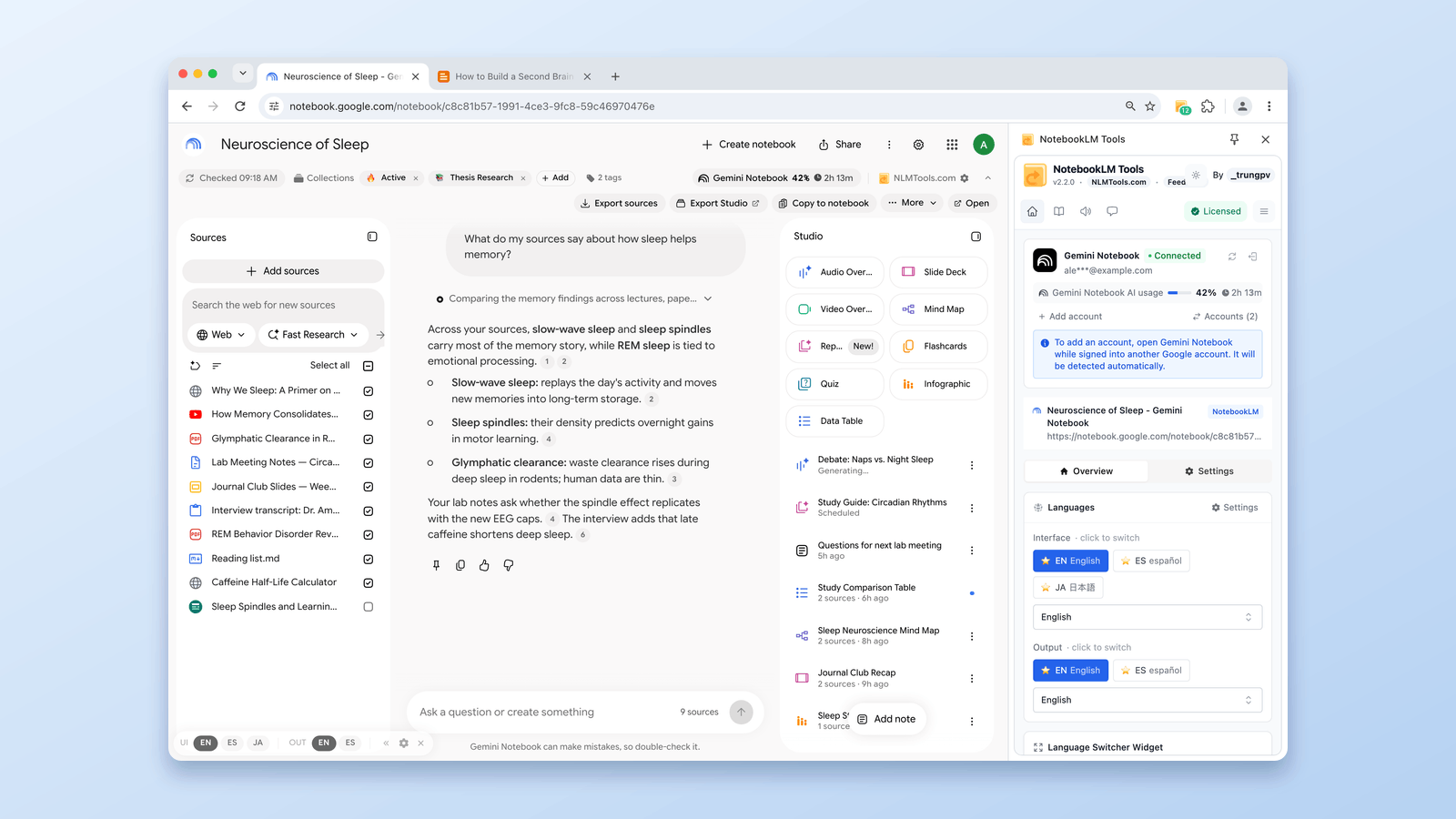Pin the NotebookLM Tools side panel

(x=1235, y=139)
